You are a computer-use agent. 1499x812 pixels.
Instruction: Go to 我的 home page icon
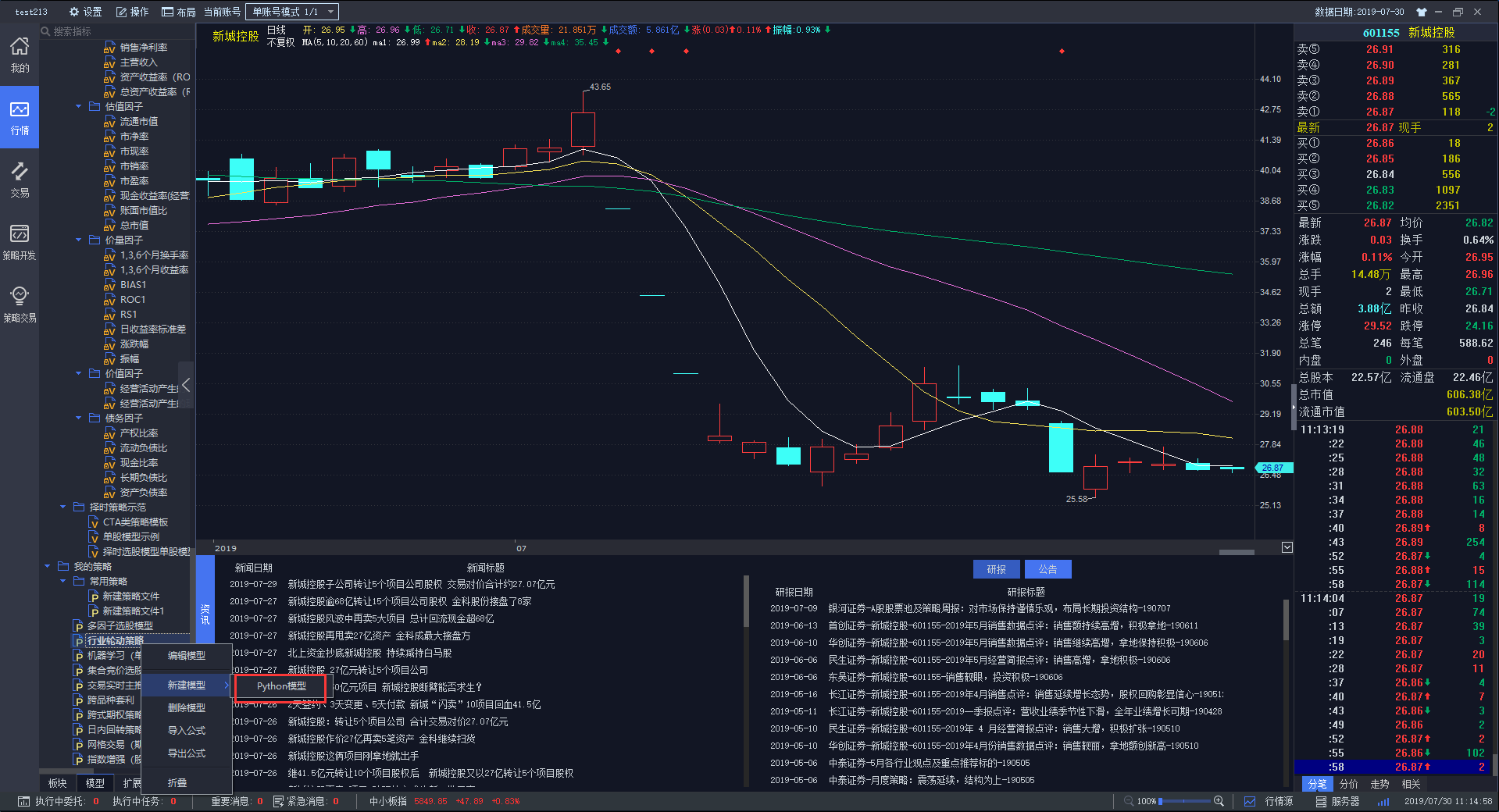click(x=20, y=55)
